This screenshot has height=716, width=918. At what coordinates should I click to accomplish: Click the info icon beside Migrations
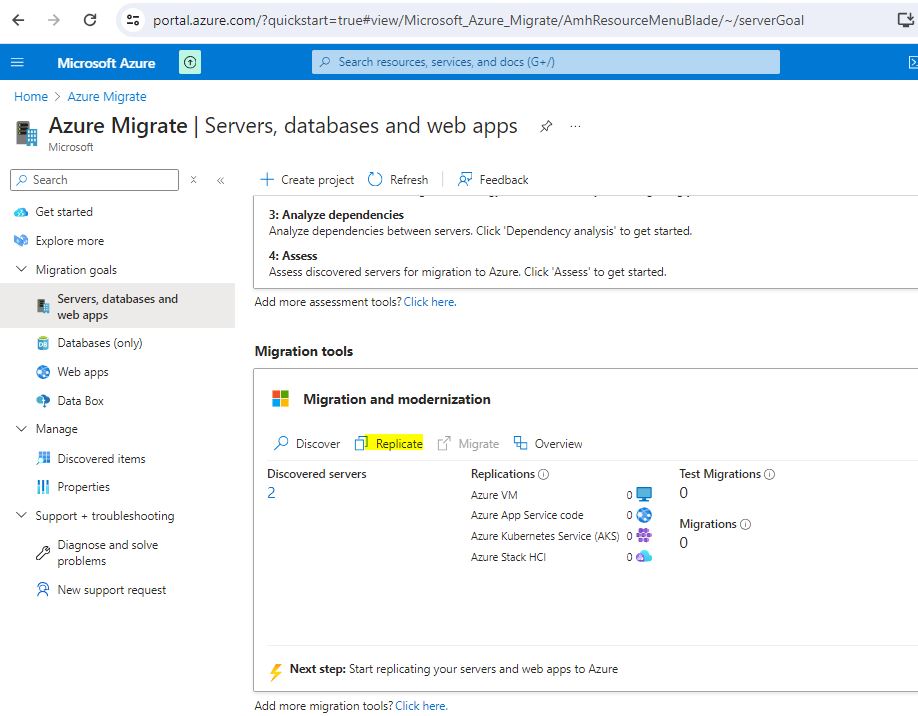click(745, 524)
